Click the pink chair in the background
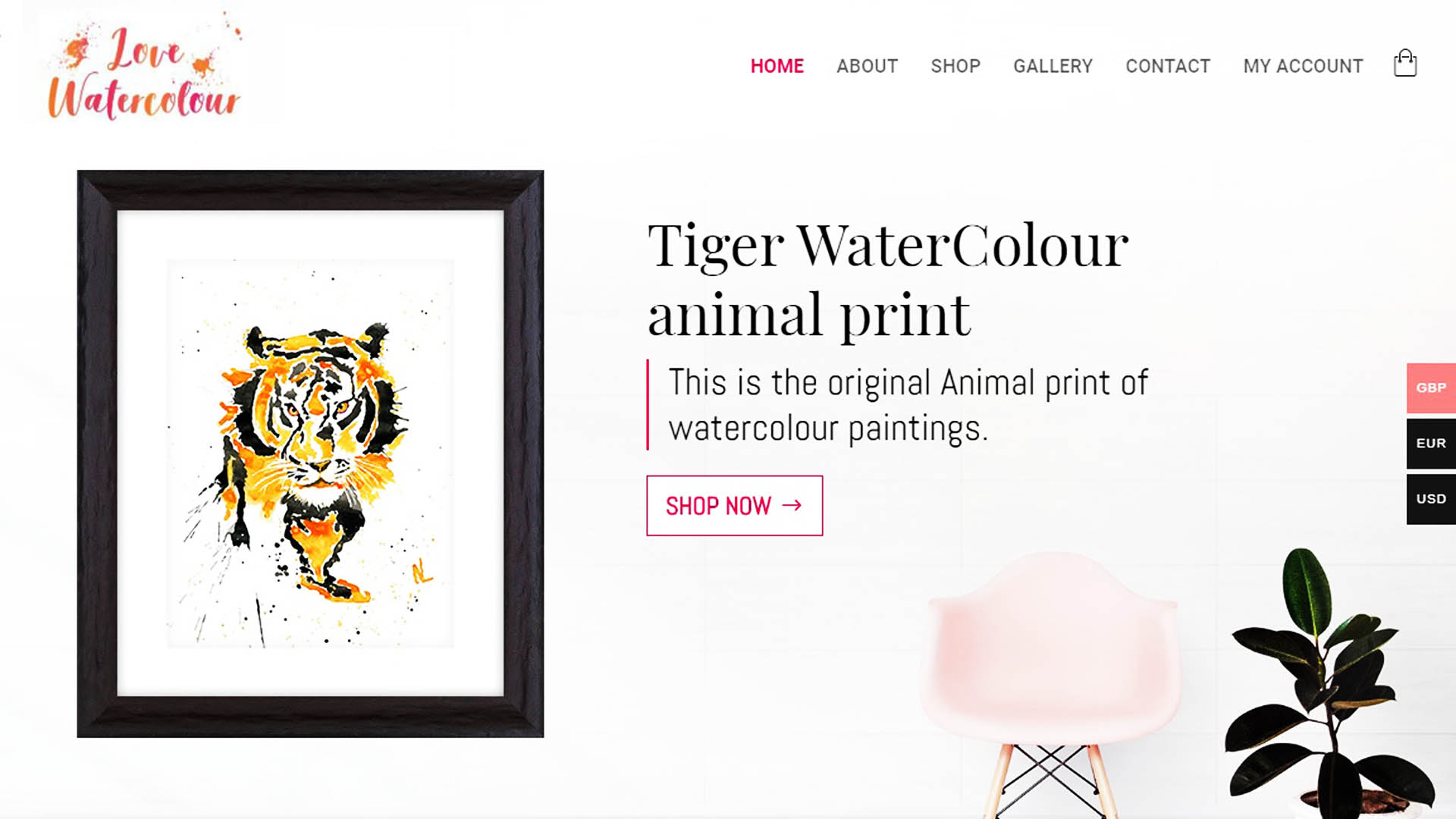This screenshot has width=1456, height=819. point(1052,682)
